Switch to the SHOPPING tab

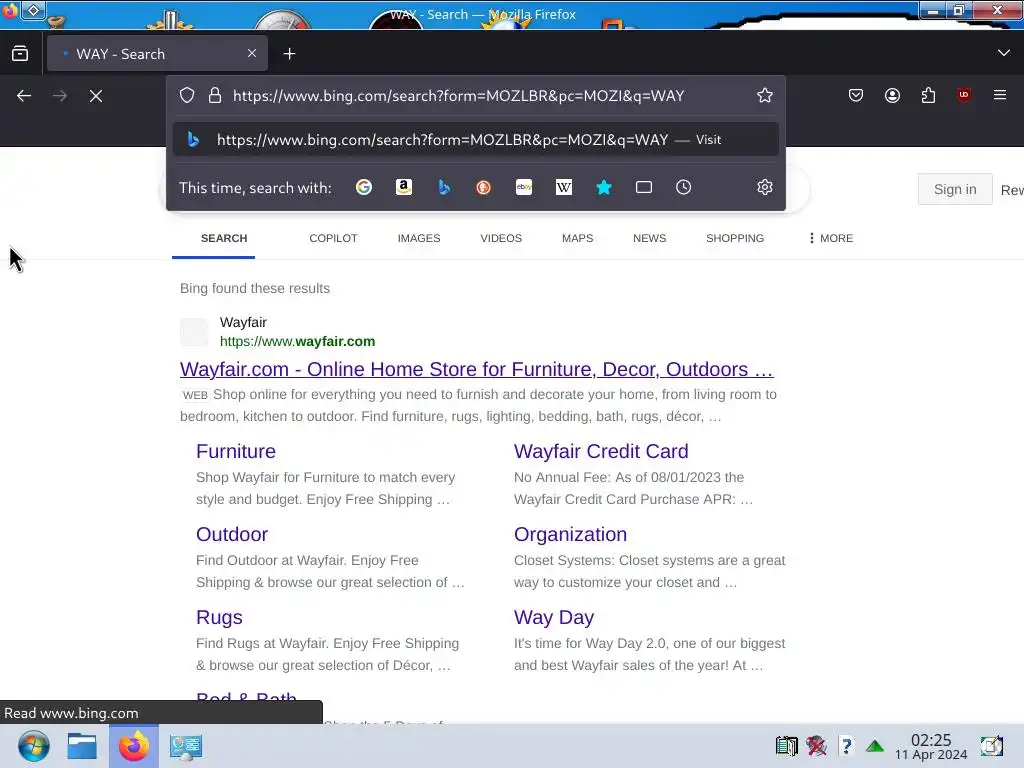[735, 238]
